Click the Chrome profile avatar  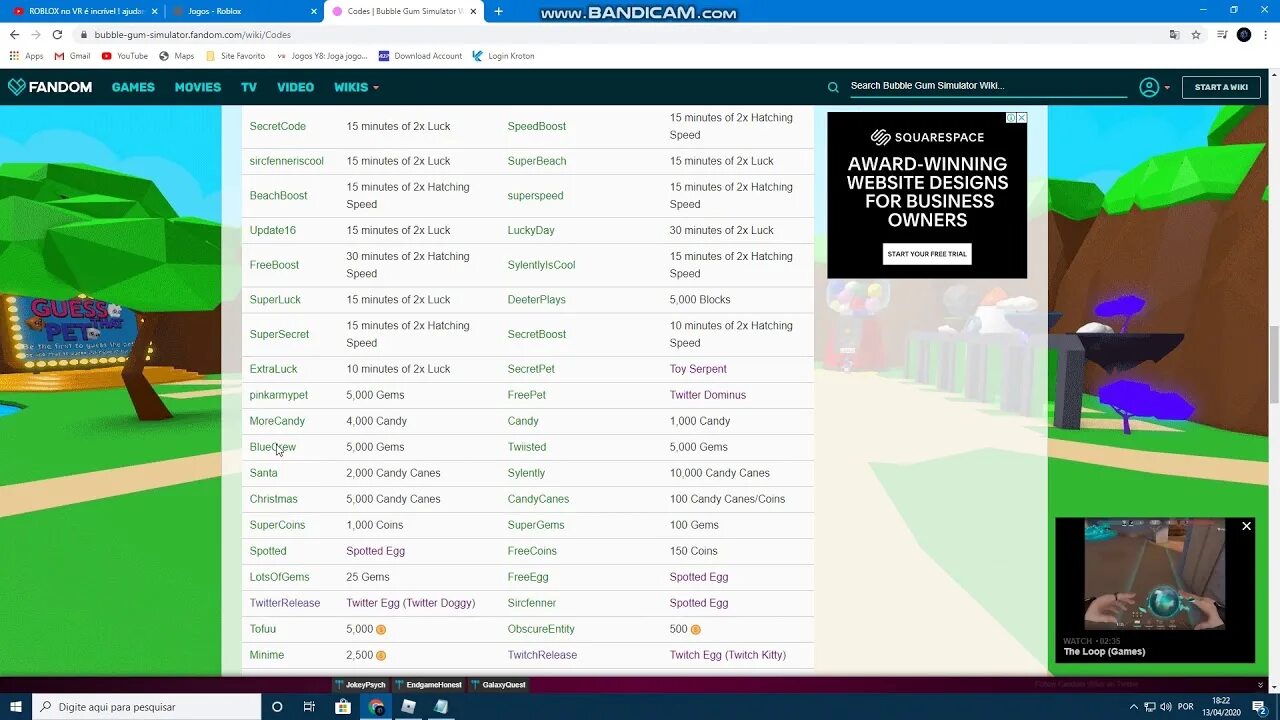1244,34
